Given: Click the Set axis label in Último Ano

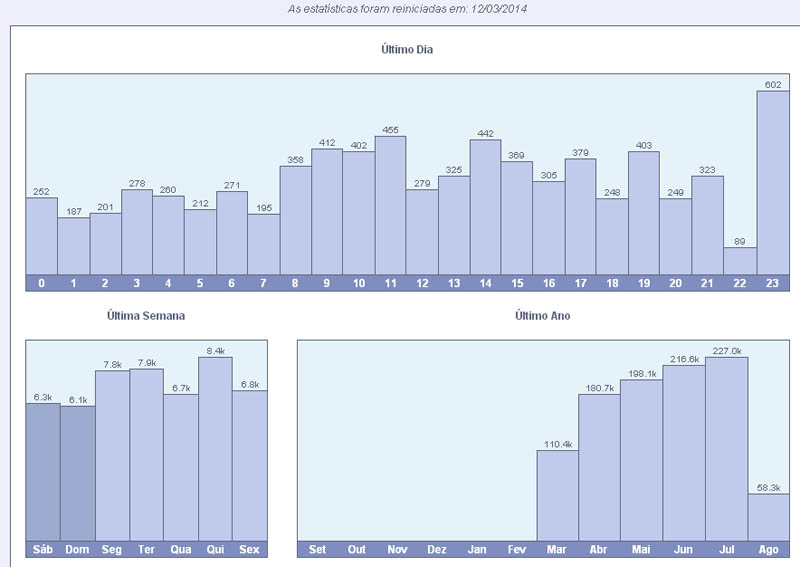Looking at the screenshot, I should (x=317, y=550).
